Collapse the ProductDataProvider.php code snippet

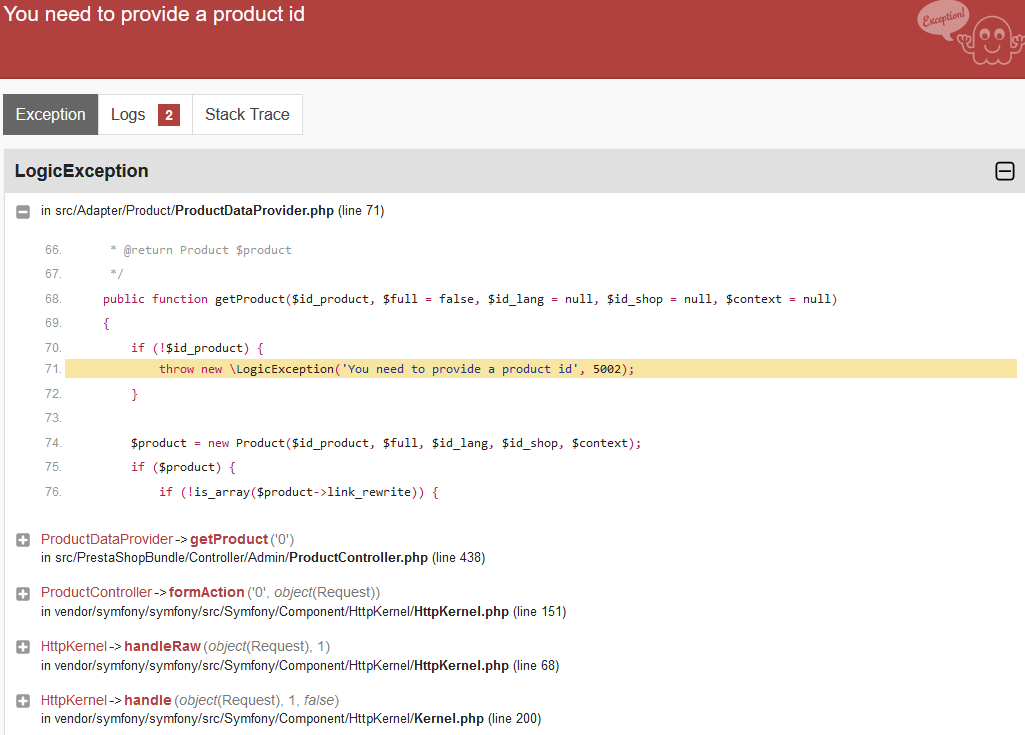pyautogui.click(x=23, y=212)
